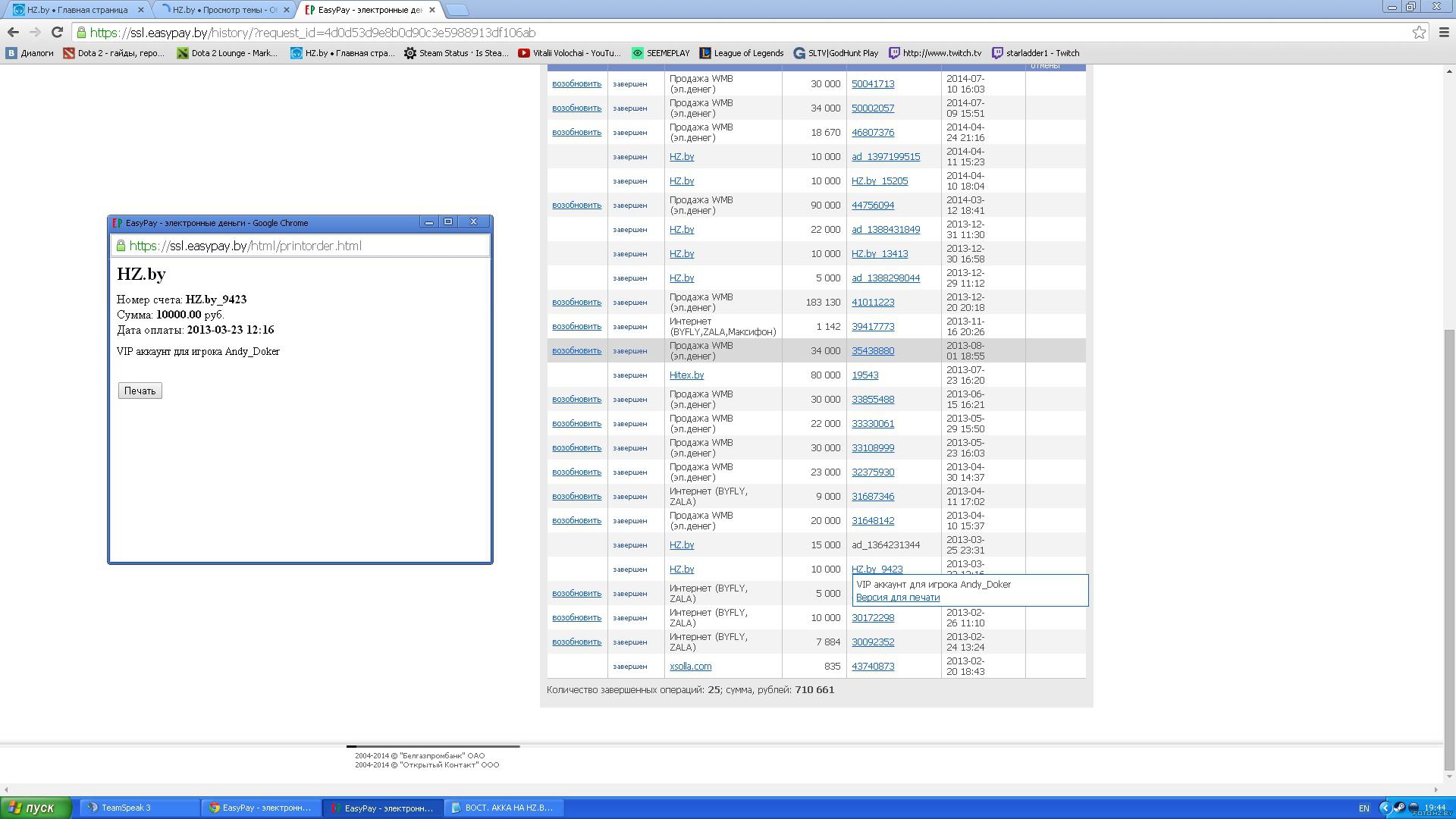The height and width of the screenshot is (819, 1456).
Task: Open payment number 46807376
Action: coord(873,132)
